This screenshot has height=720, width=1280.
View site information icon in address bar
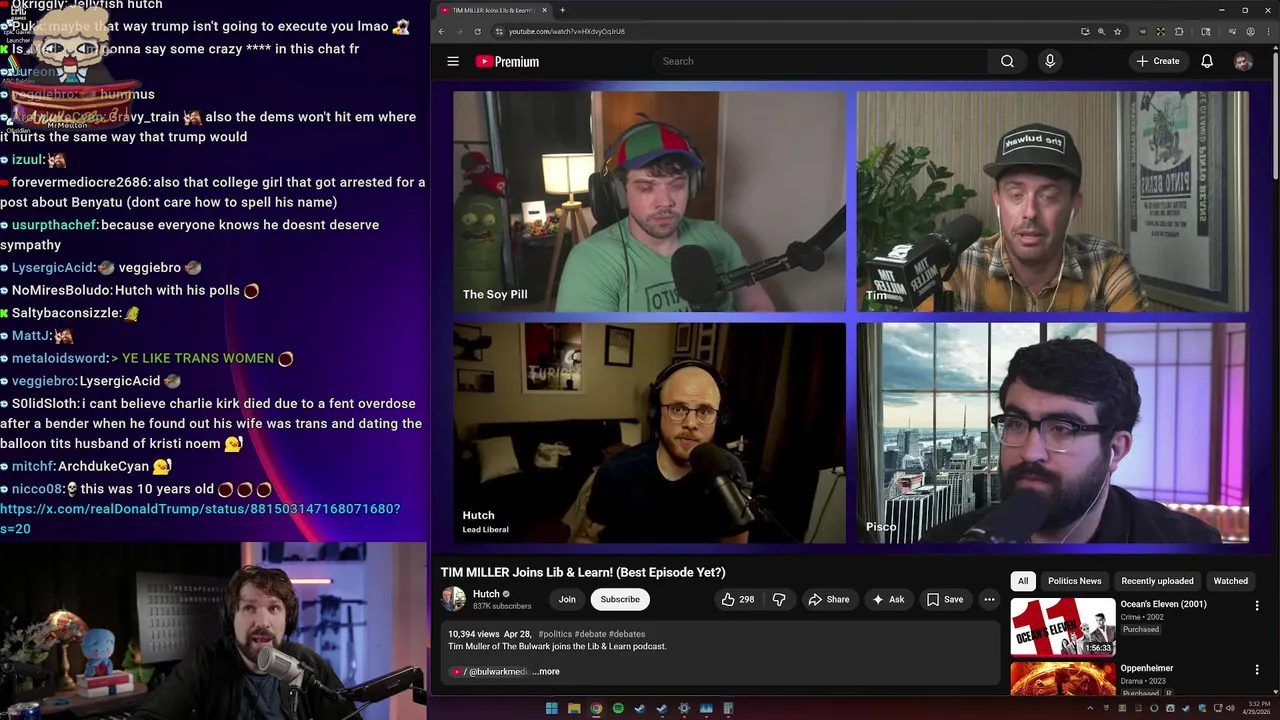coord(499,31)
